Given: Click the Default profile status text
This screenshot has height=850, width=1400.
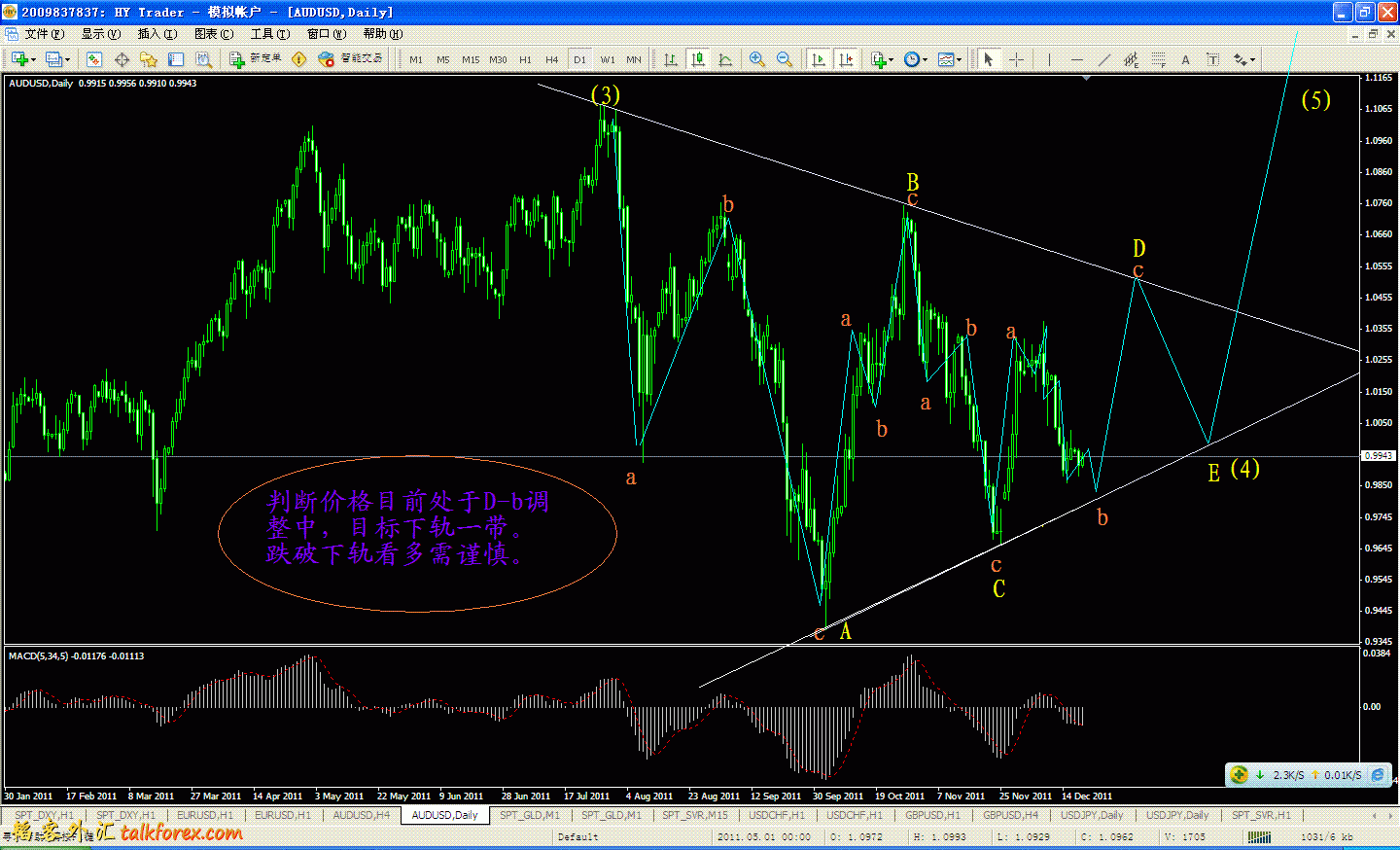Looking at the screenshot, I should coord(578,836).
